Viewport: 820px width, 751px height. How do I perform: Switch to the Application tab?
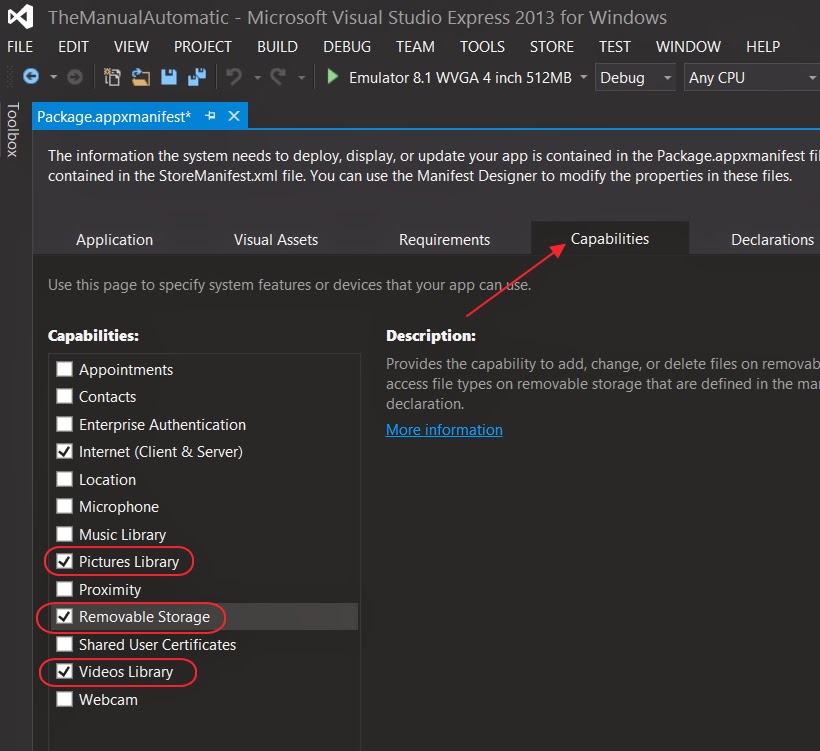(x=115, y=240)
